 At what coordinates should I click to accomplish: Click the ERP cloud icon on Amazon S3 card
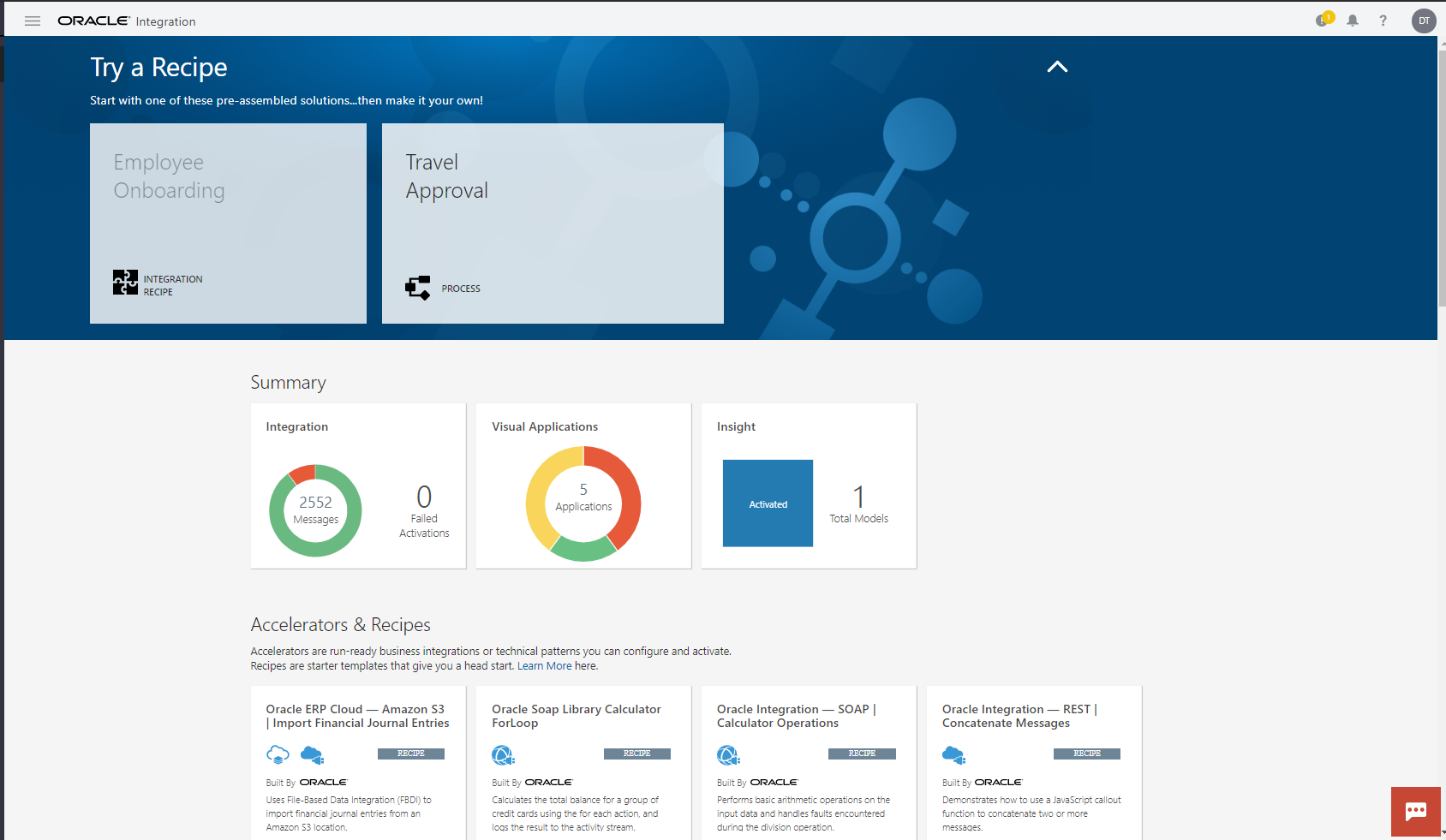(x=278, y=754)
